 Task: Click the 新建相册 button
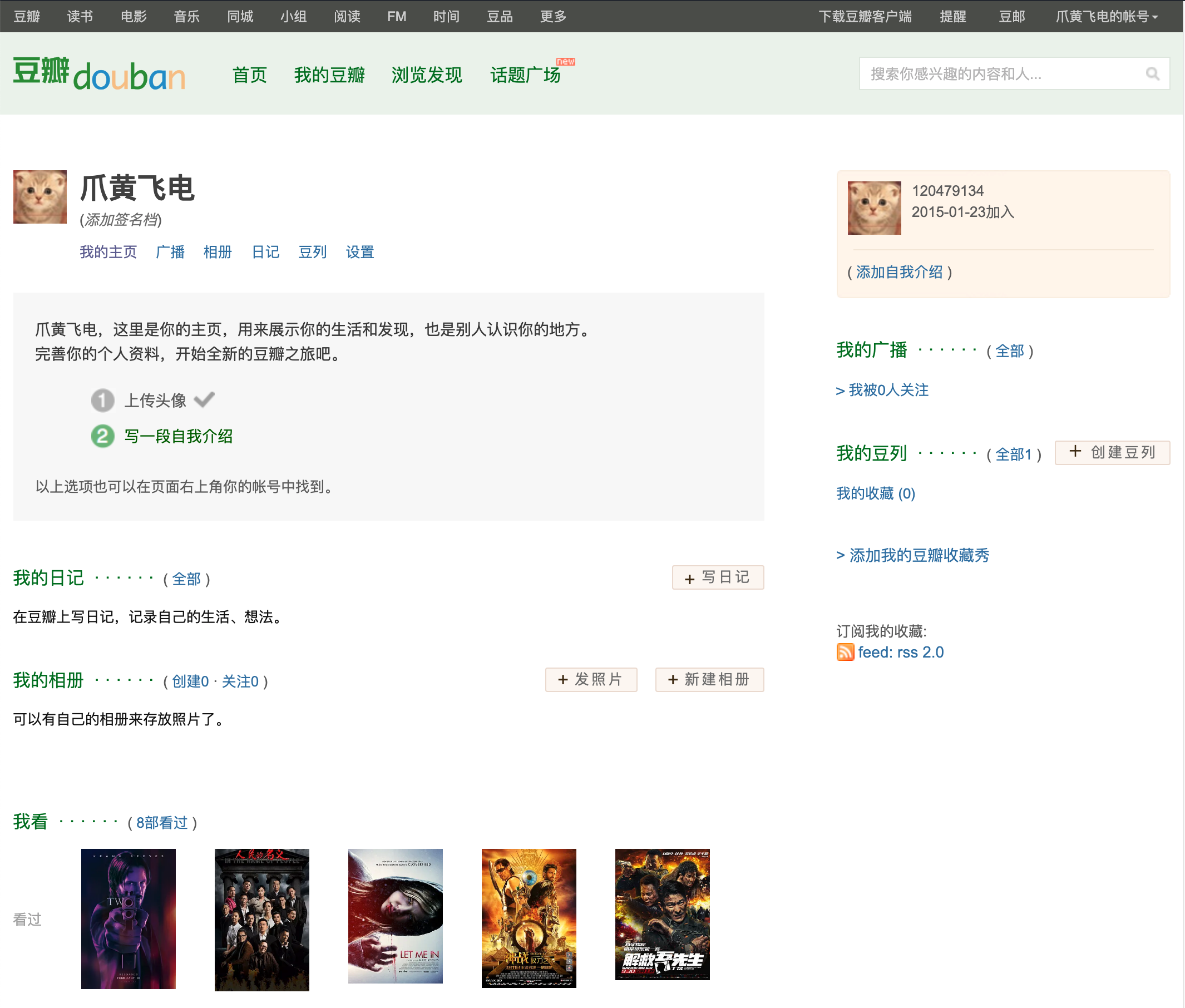click(x=709, y=679)
